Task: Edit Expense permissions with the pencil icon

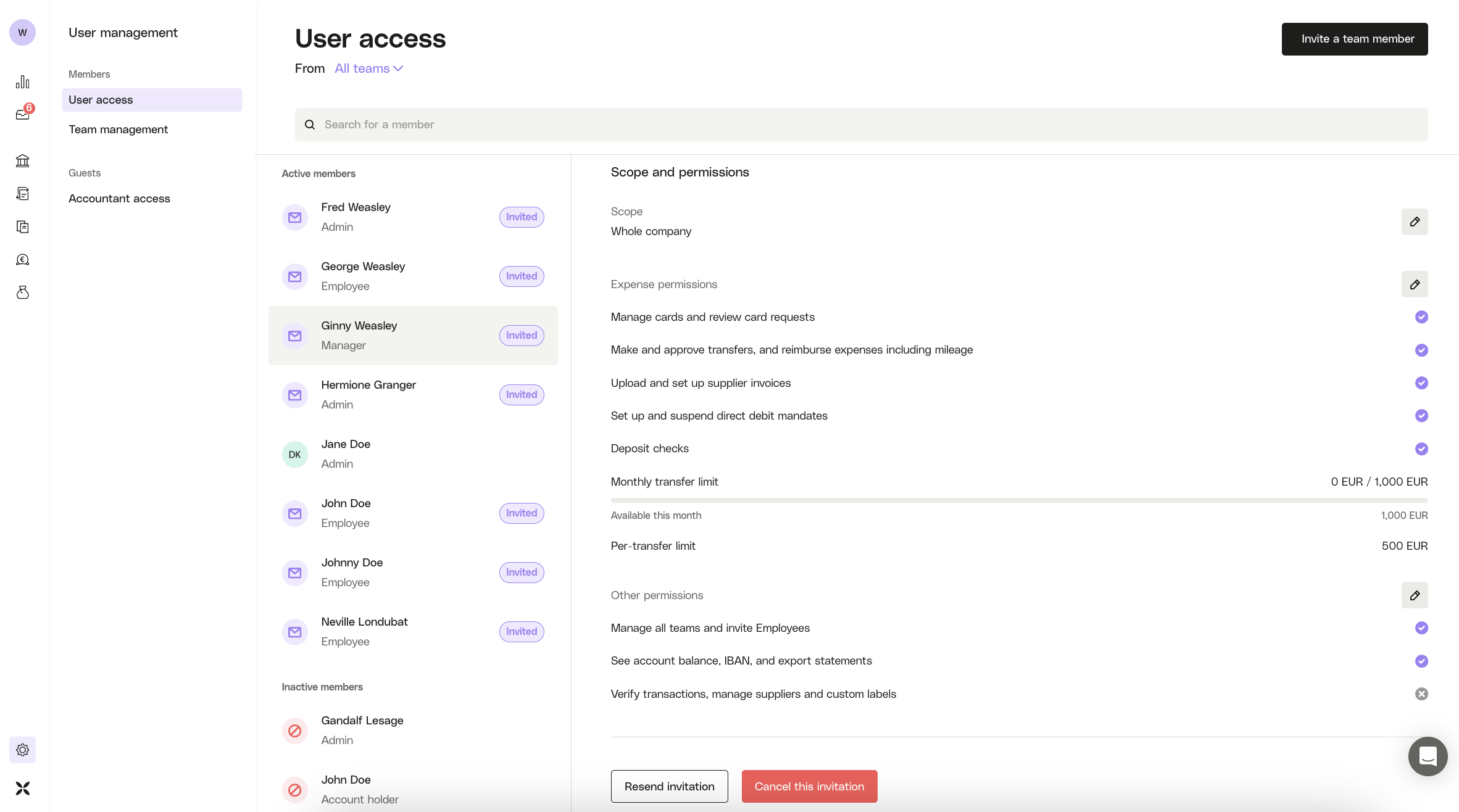Action: (1415, 284)
